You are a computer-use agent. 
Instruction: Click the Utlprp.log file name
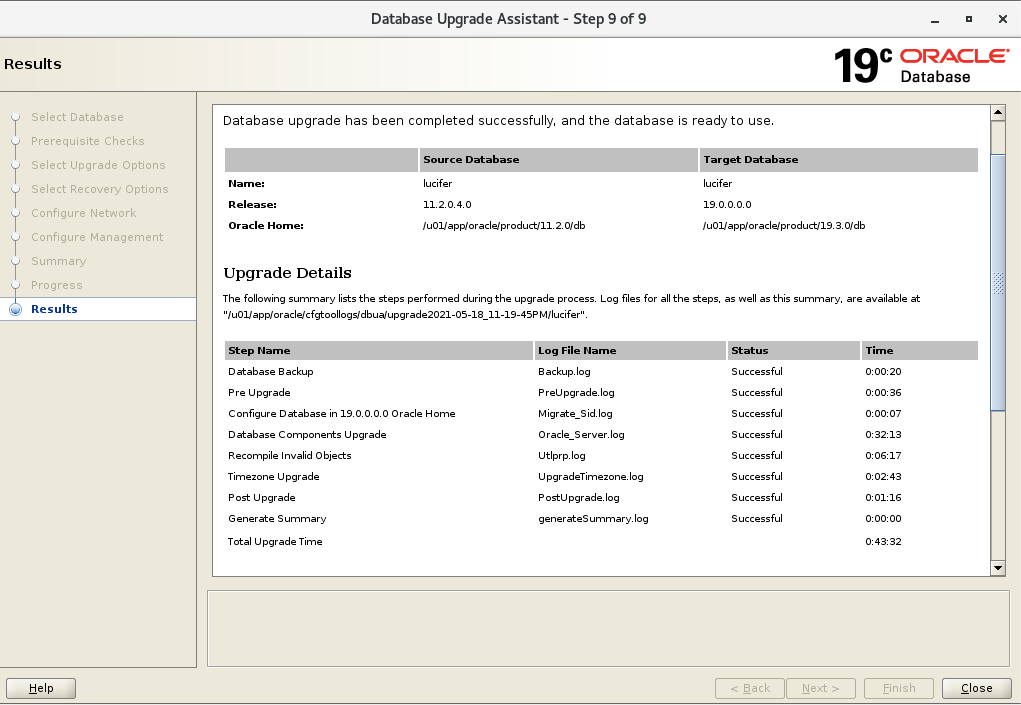pyautogui.click(x=561, y=456)
